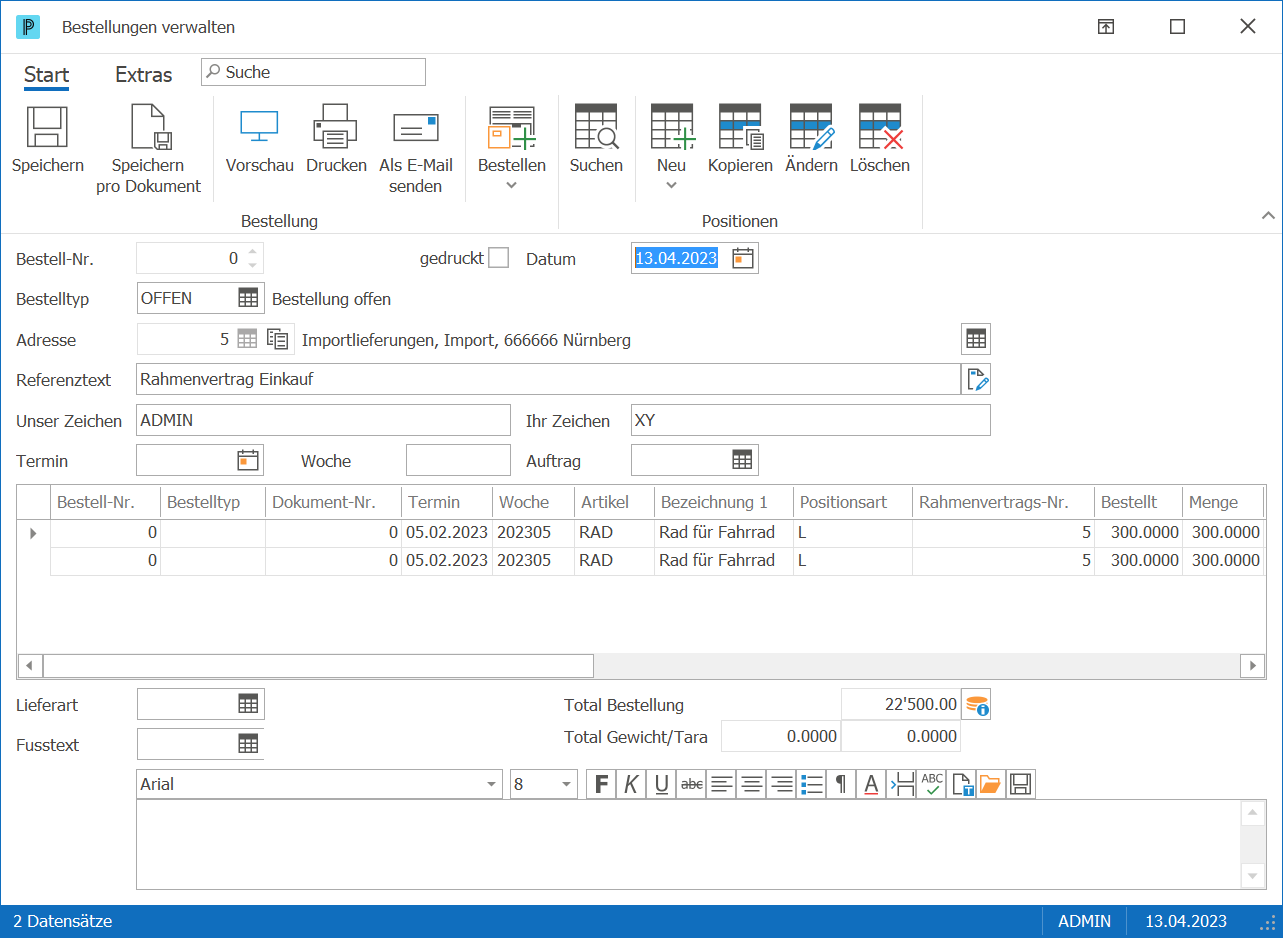Select the Start ribbon tab
The height and width of the screenshot is (938, 1283).
pyautogui.click(x=46, y=74)
